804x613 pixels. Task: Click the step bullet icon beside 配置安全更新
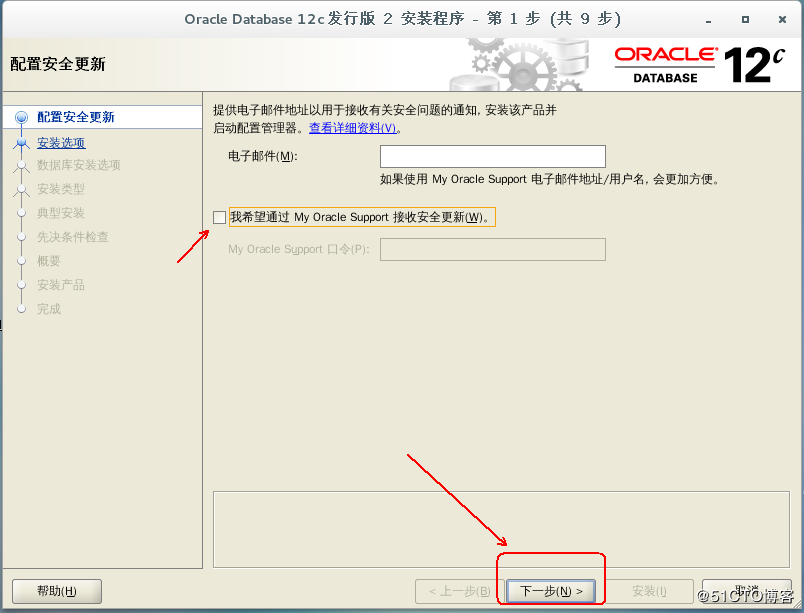22,117
